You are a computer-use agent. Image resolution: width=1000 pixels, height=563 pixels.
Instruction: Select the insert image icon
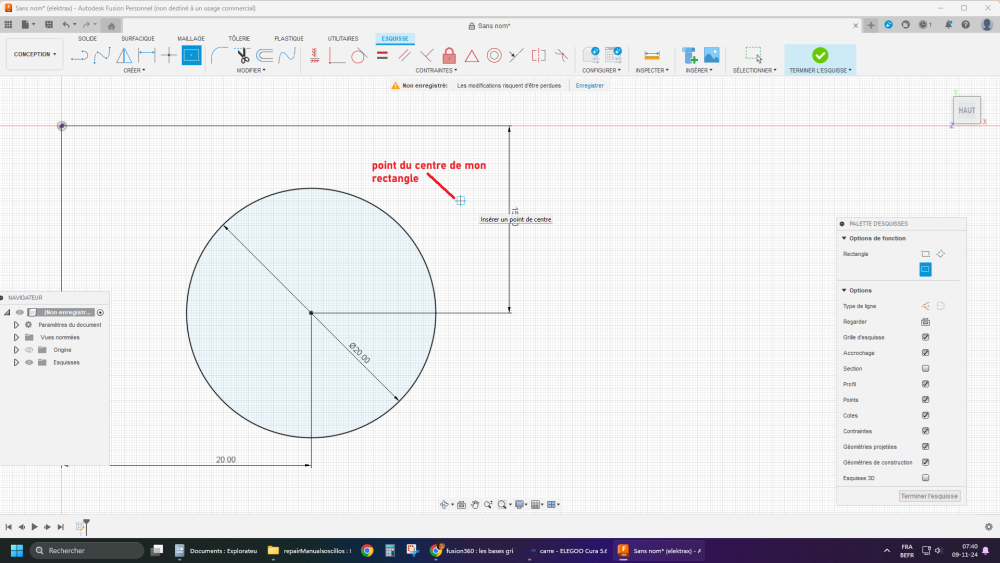click(x=711, y=55)
